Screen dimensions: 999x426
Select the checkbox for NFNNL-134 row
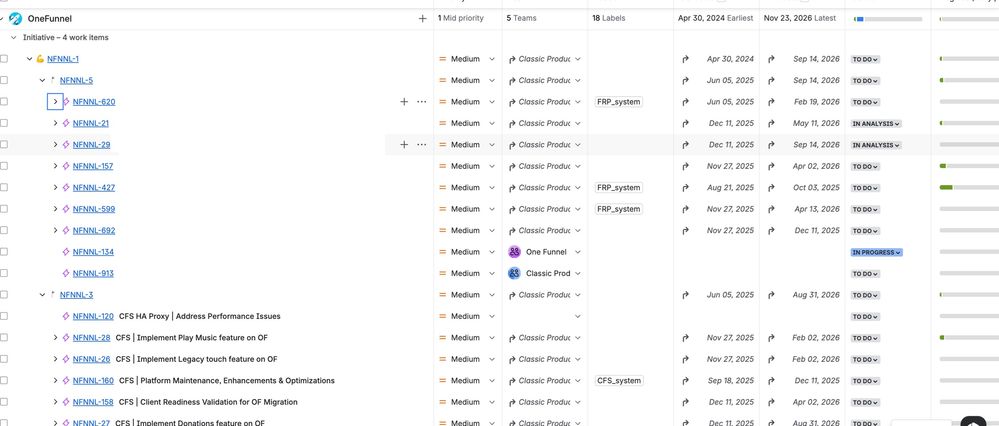click(x=4, y=252)
